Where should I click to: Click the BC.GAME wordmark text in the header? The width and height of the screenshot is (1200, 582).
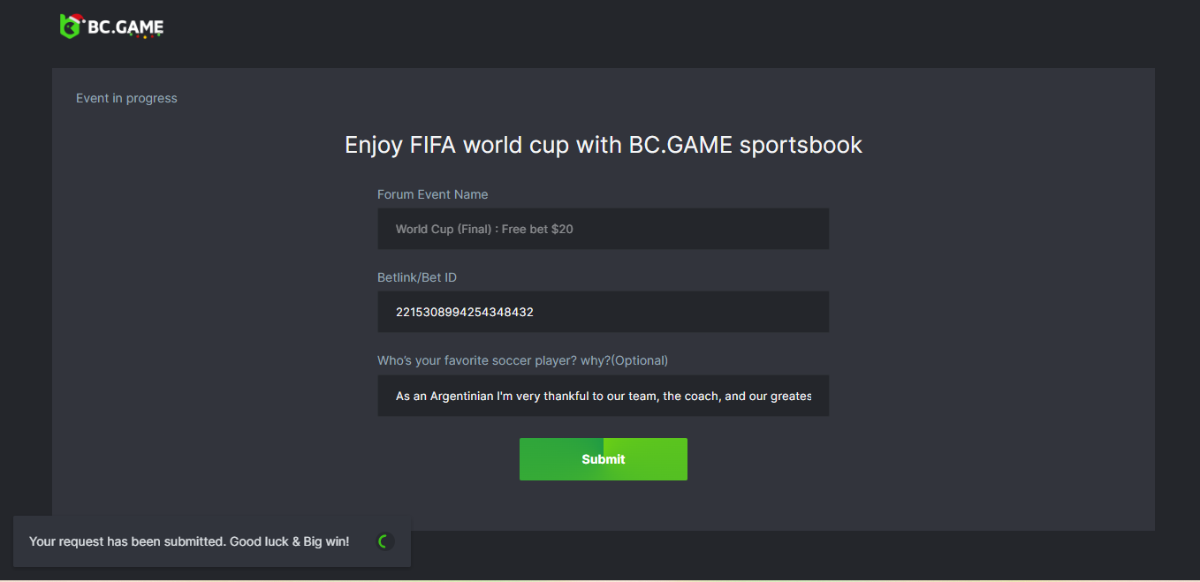tap(125, 27)
